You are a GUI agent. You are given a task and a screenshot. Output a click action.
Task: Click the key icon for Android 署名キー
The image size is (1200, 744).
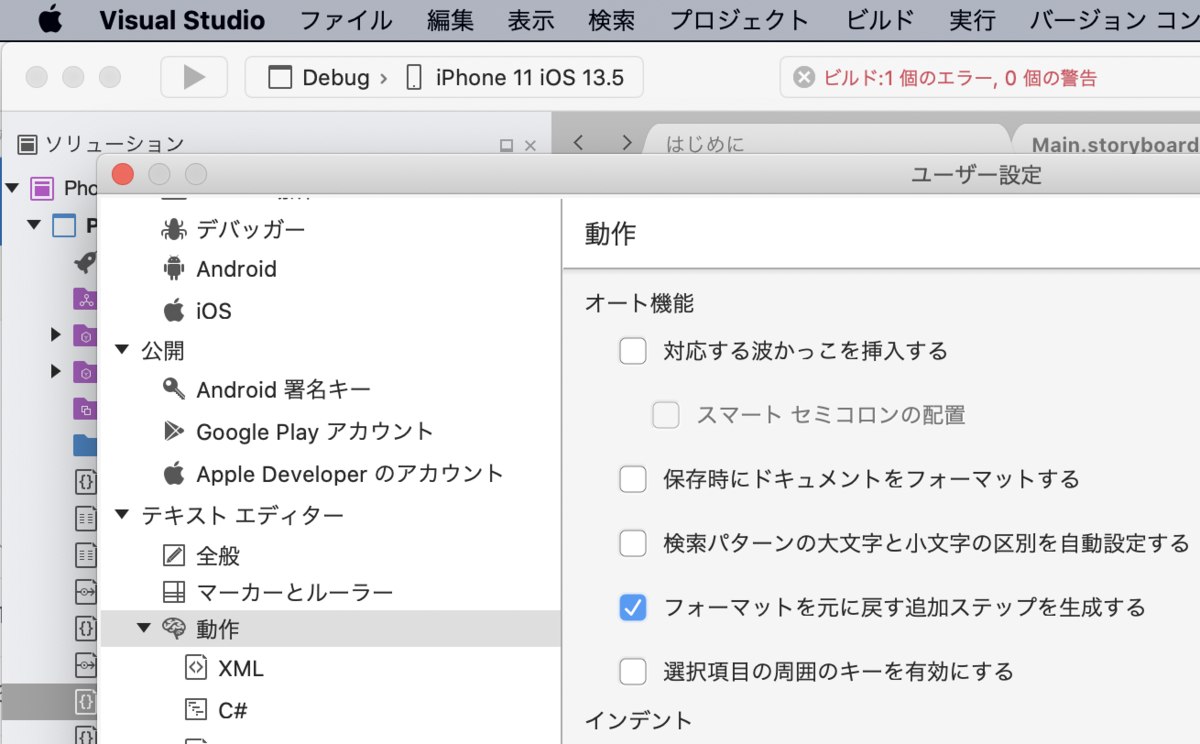point(174,389)
